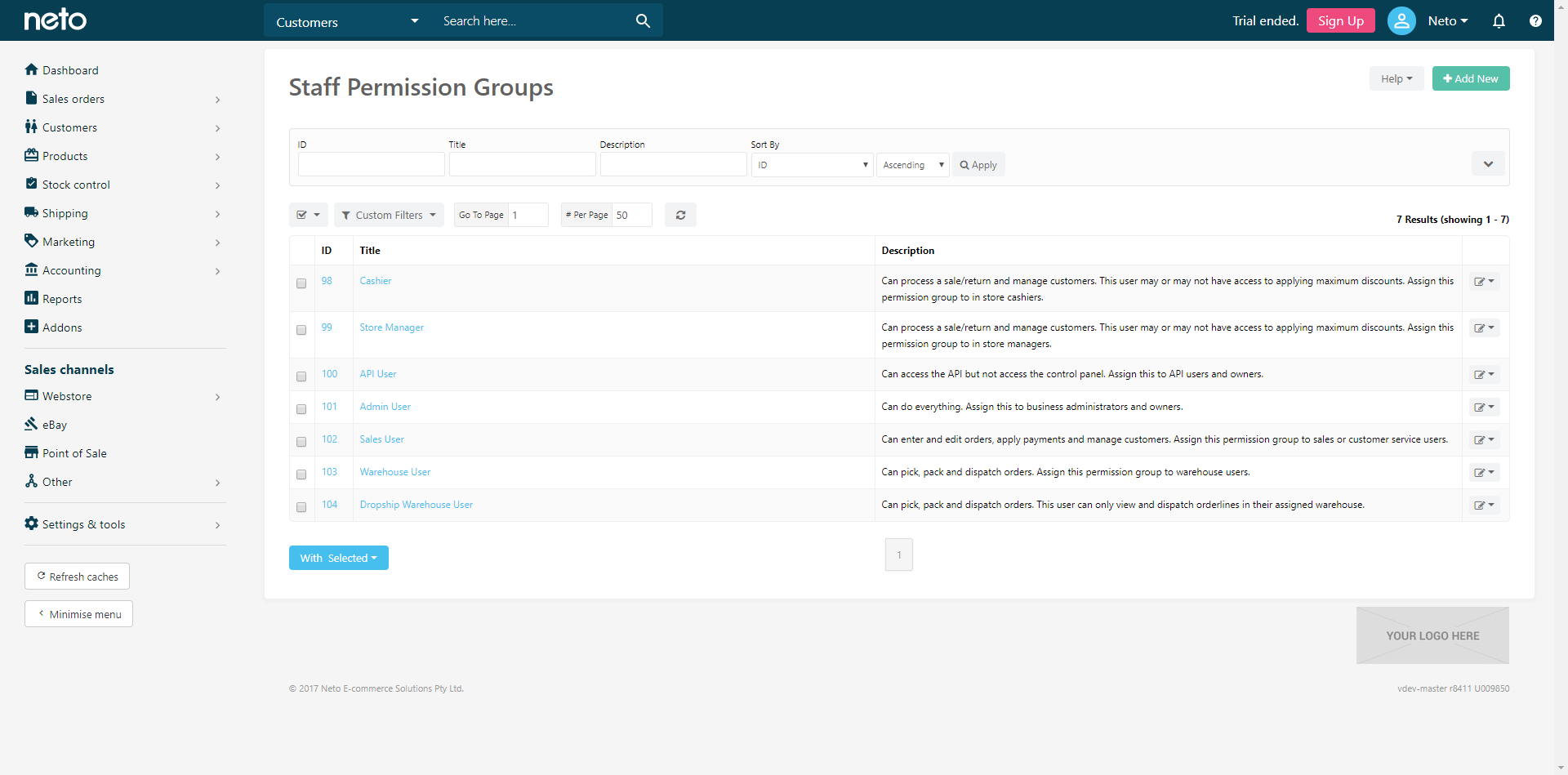Open the Dropship Warehouse User link

(416, 505)
